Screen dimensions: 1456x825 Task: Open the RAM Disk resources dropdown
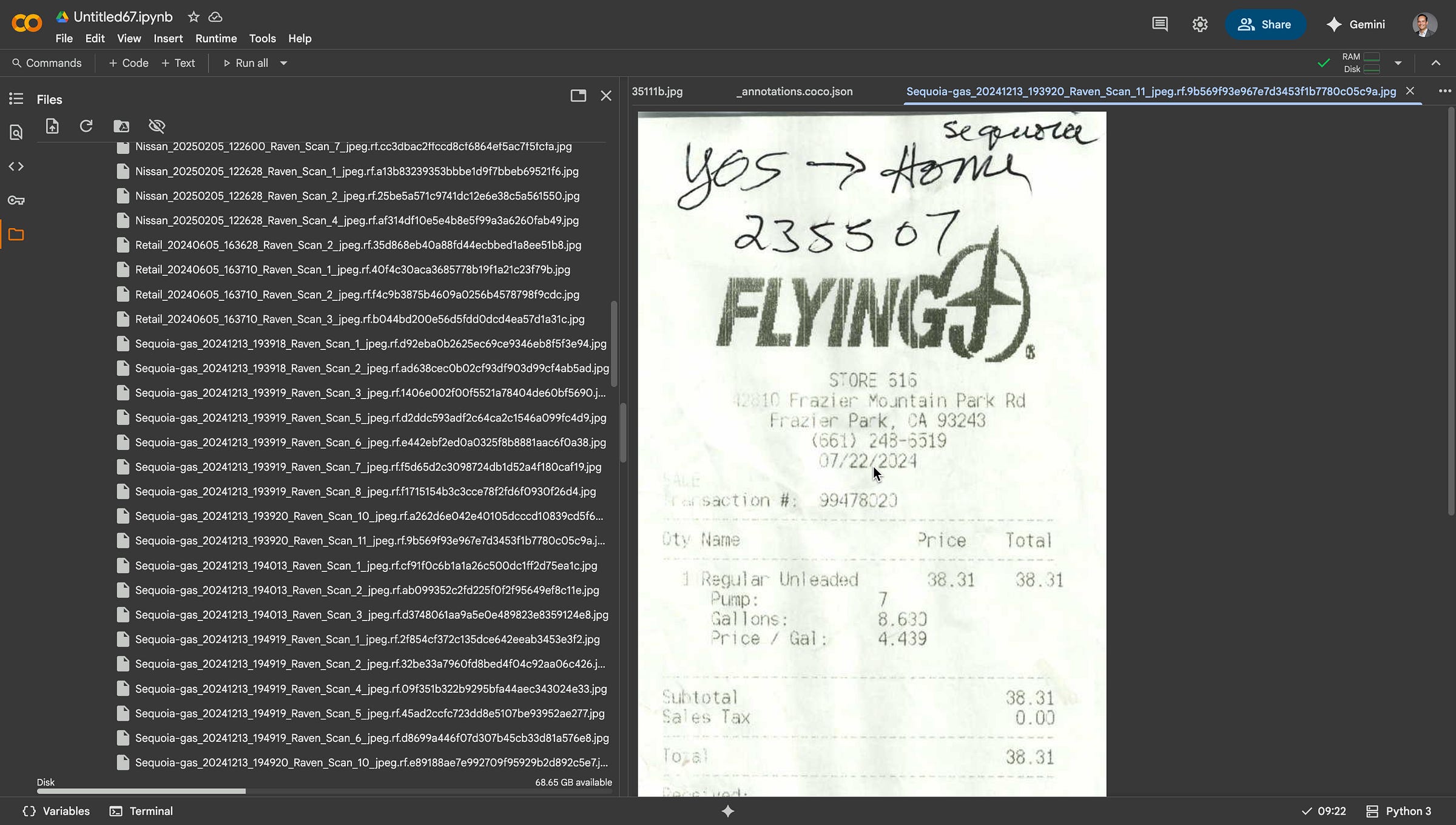pyautogui.click(x=1398, y=63)
